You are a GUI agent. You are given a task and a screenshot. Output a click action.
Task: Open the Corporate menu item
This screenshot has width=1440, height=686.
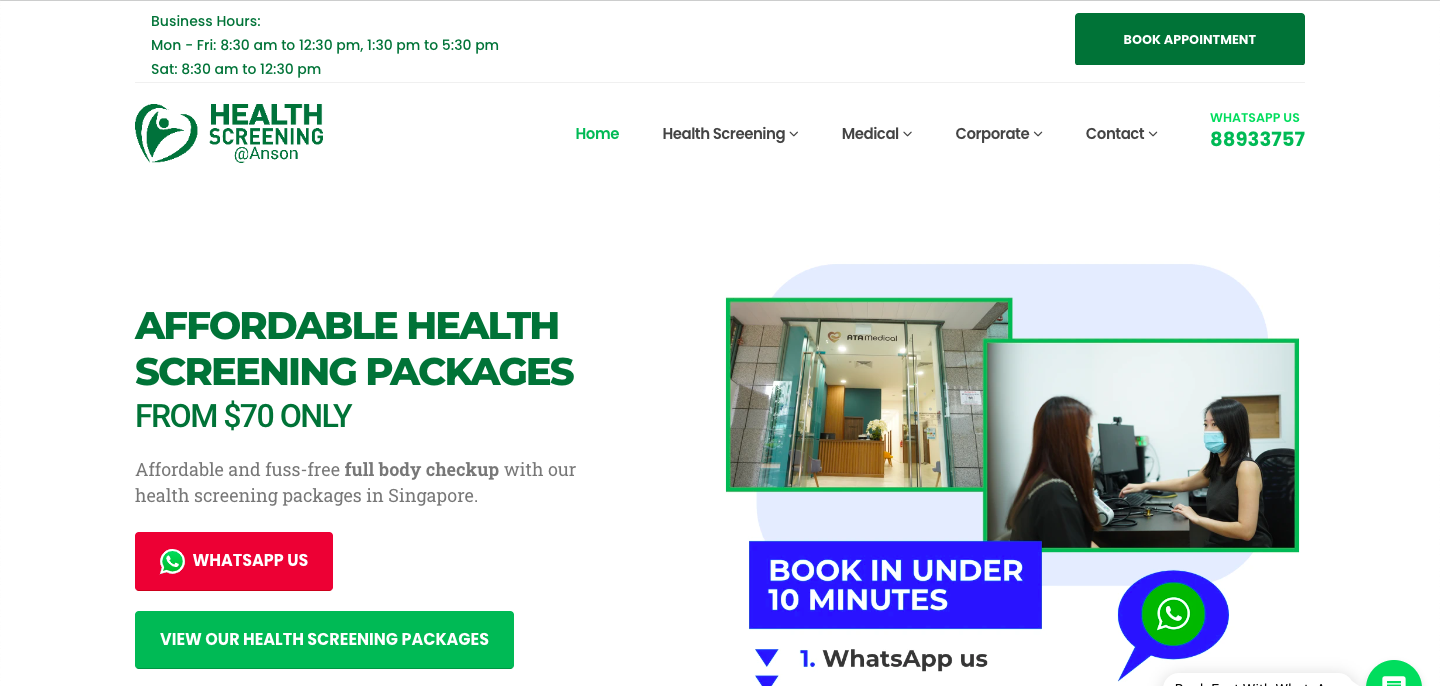click(x=992, y=134)
